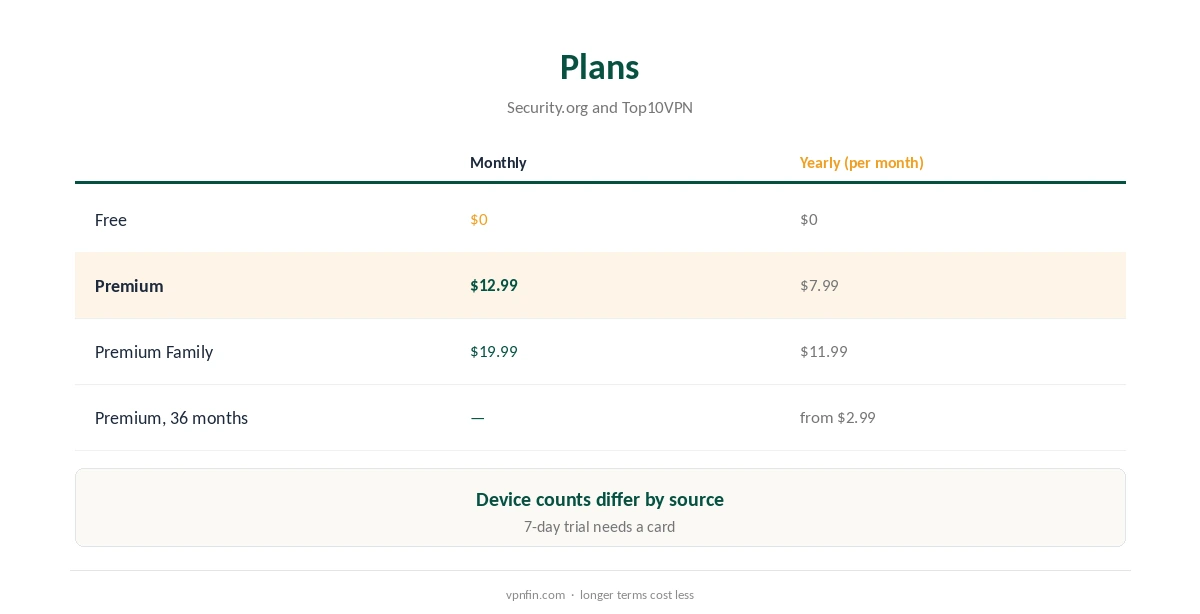Image resolution: width=1200 pixels, height=614 pixels.
Task: Select the "Premium Family" row label
Action: pos(154,352)
